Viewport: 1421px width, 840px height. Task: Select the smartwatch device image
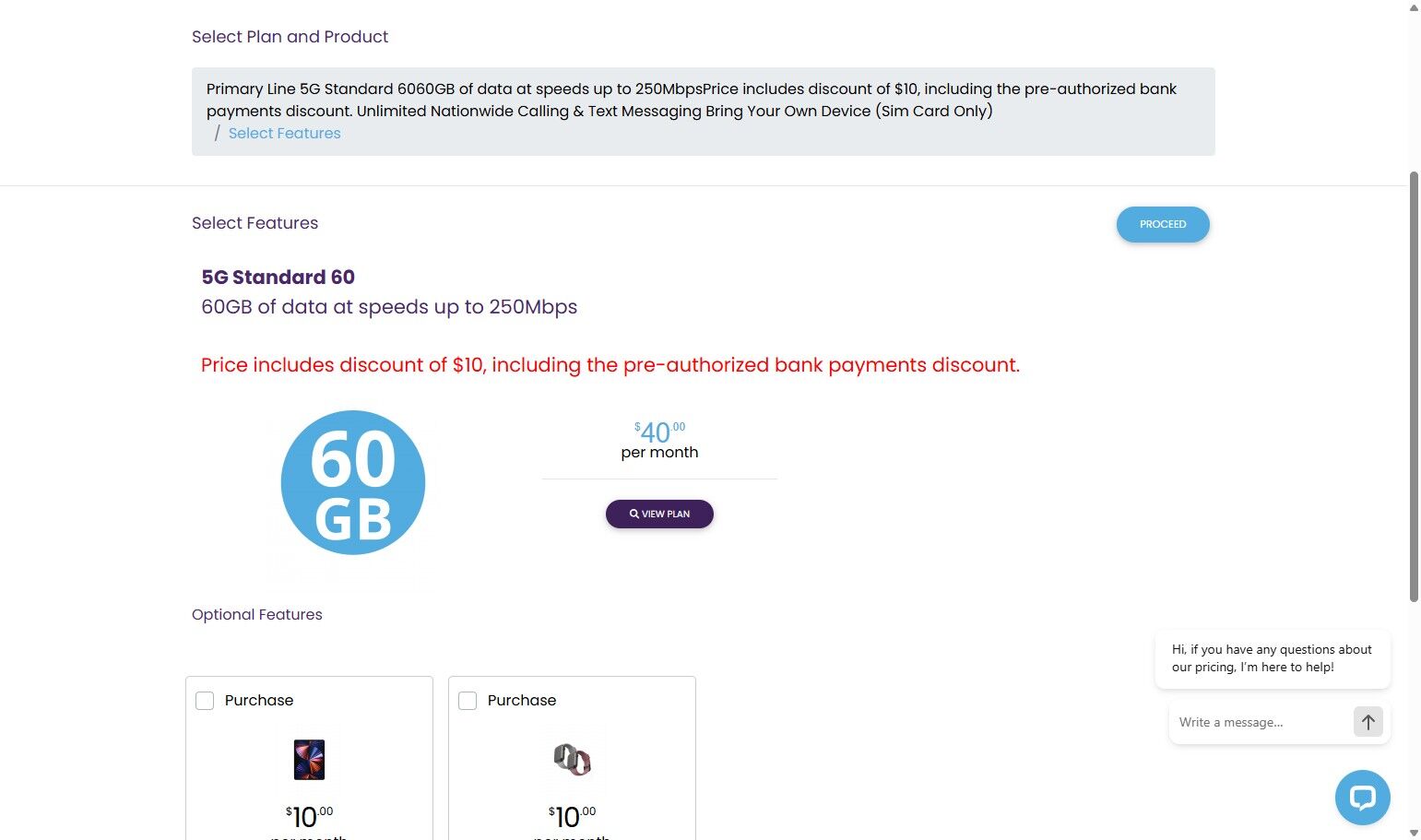[x=572, y=760]
